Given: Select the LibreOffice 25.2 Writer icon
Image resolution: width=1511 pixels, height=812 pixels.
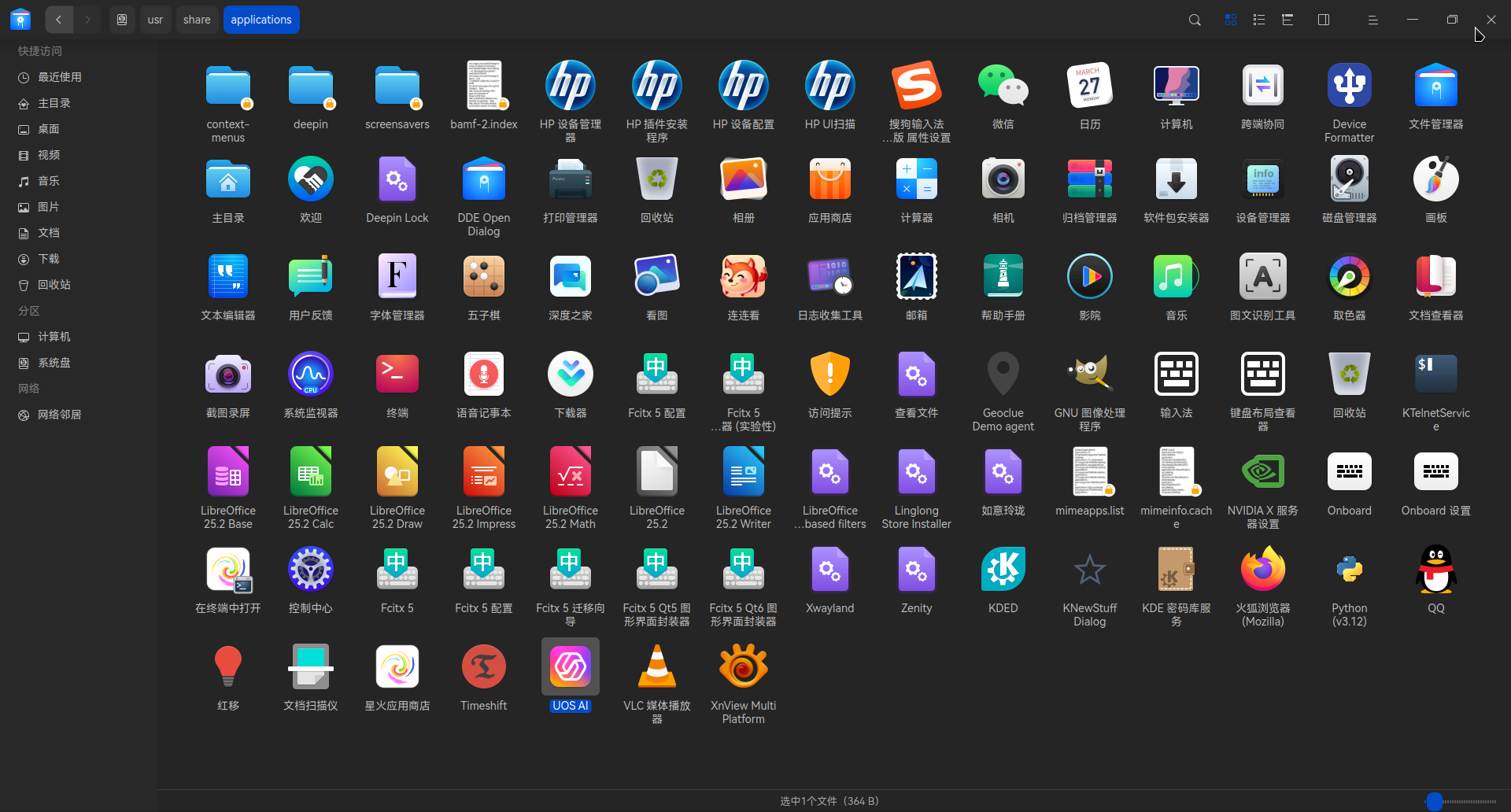Looking at the screenshot, I should coord(743,471).
